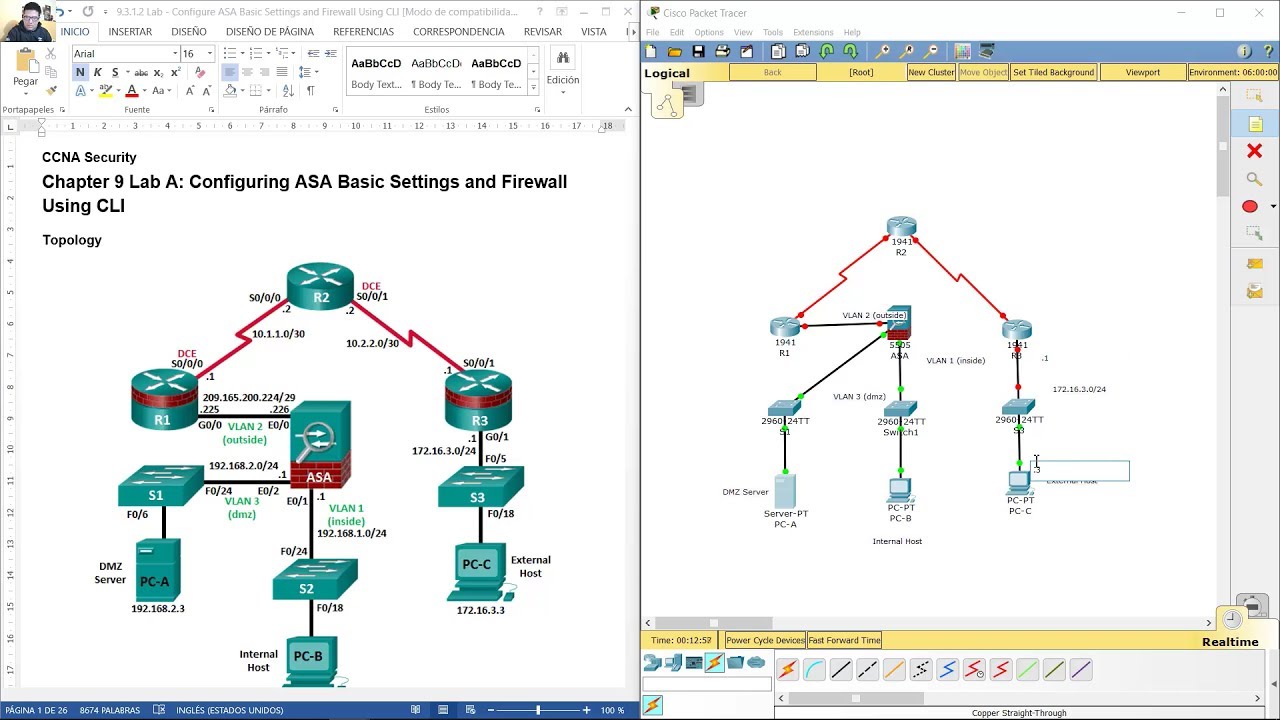The height and width of the screenshot is (720, 1280).
Task: Toggle show paragraph marks ¶
Action: pyautogui.click(x=310, y=90)
